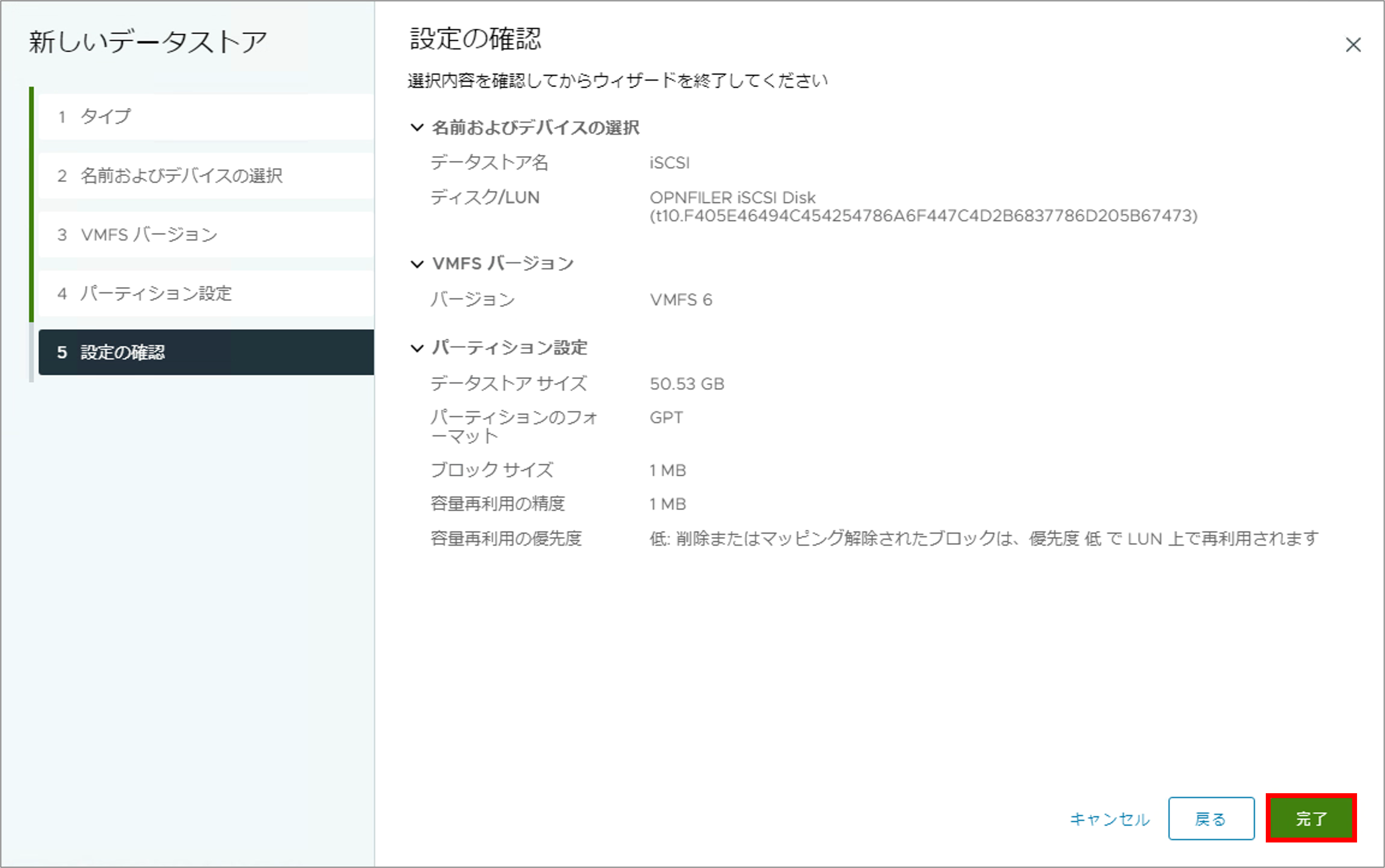Viewport: 1385px width, 868px height.
Task: Click the VMFS バージョン section heading text
Action: coord(502,264)
